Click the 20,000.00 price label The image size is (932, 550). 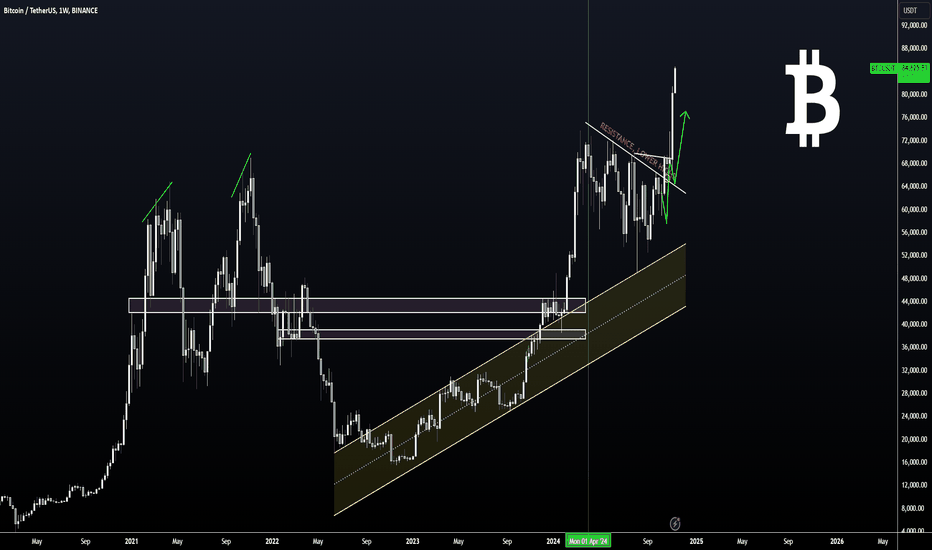[914, 439]
